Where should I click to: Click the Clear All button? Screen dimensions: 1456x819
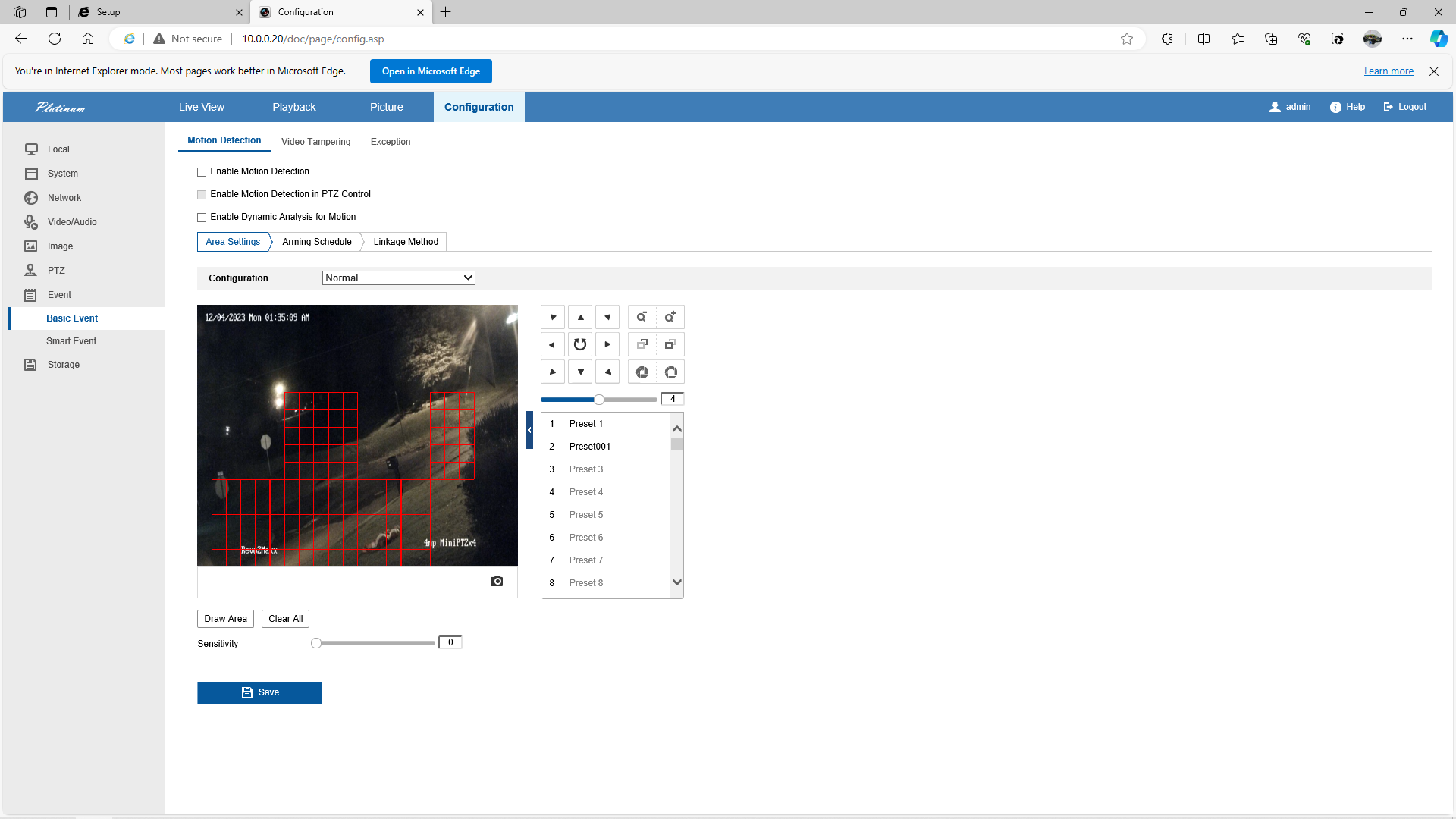tap(285, 619)
